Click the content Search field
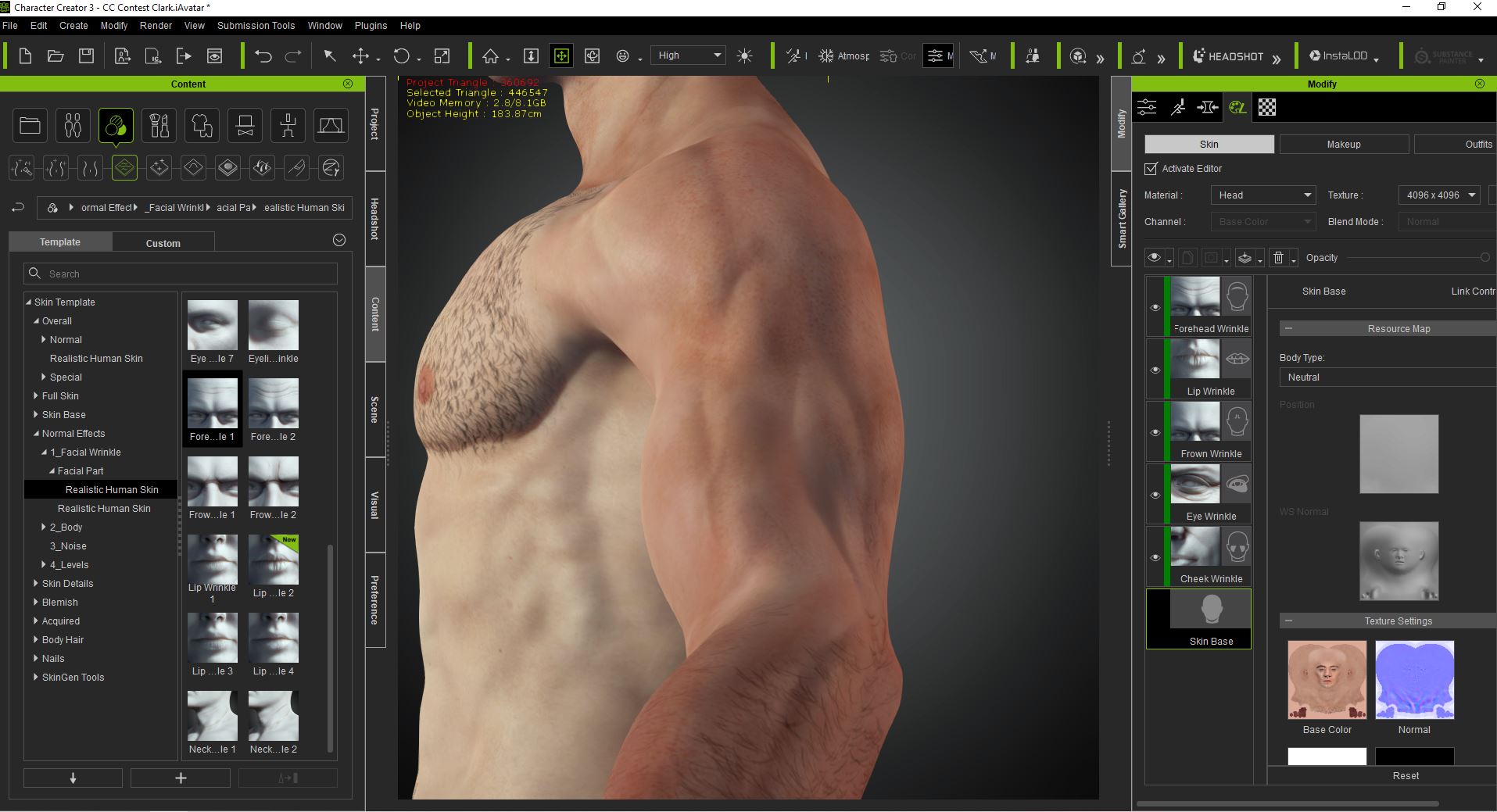 (181, 274)
